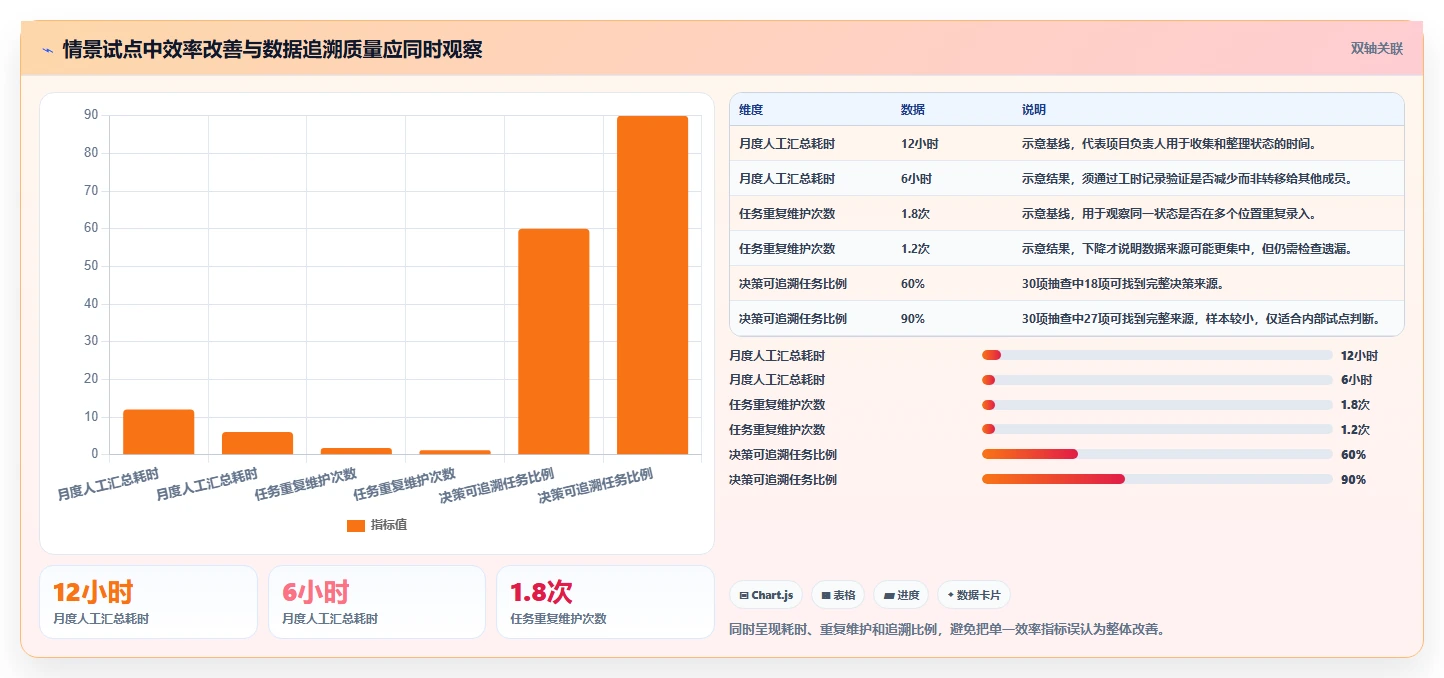Open the 1.8次 任务重复维护次数 data card
1444x678 pixels.
point(605,602)
